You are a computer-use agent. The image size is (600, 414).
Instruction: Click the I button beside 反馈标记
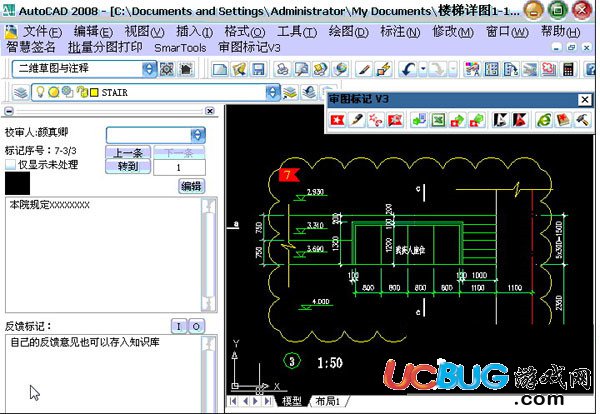pyautogui.click(x=178, y=326)
